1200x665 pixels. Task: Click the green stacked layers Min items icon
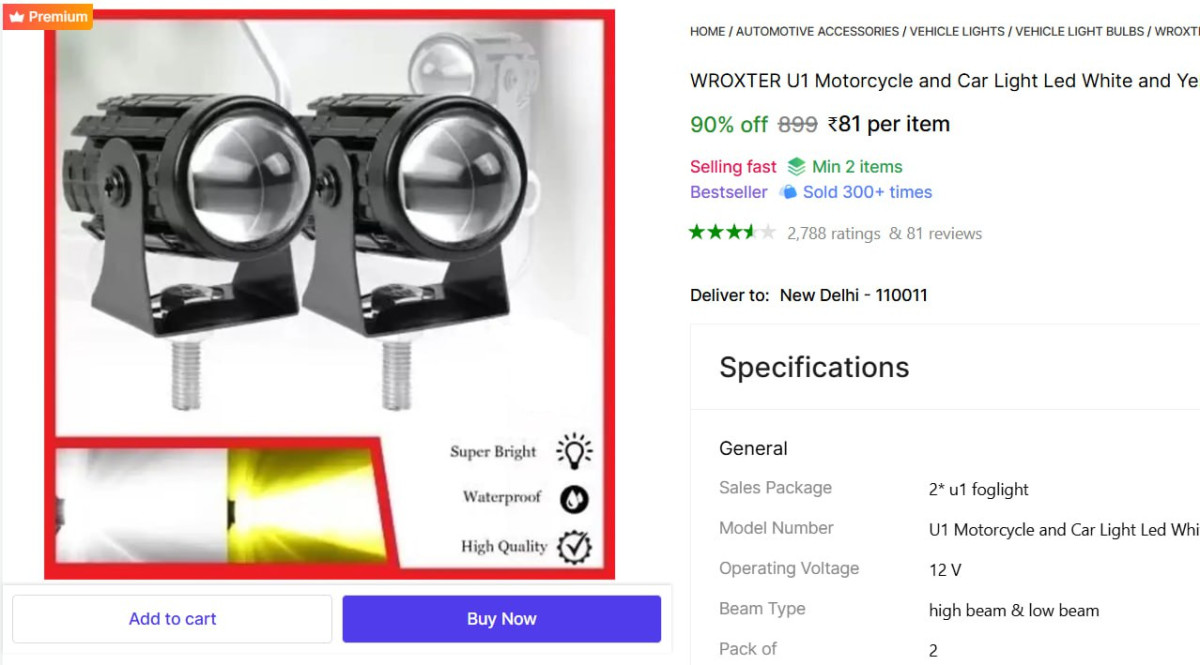tap(796, 167)
